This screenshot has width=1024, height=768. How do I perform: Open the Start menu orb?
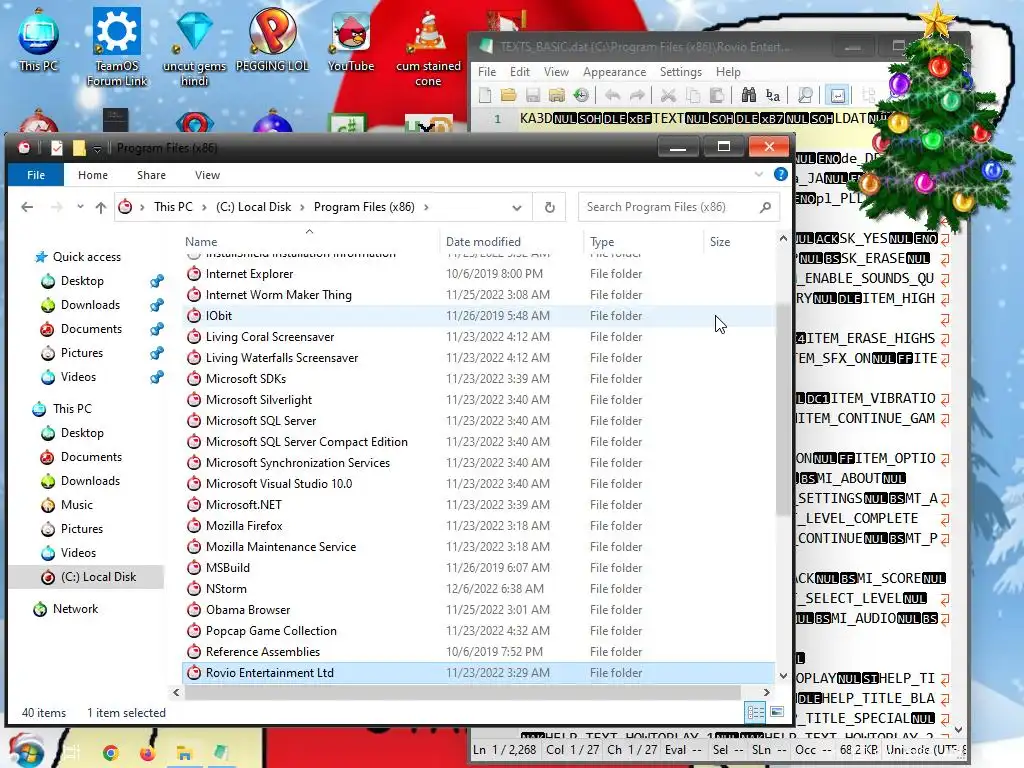26,751
